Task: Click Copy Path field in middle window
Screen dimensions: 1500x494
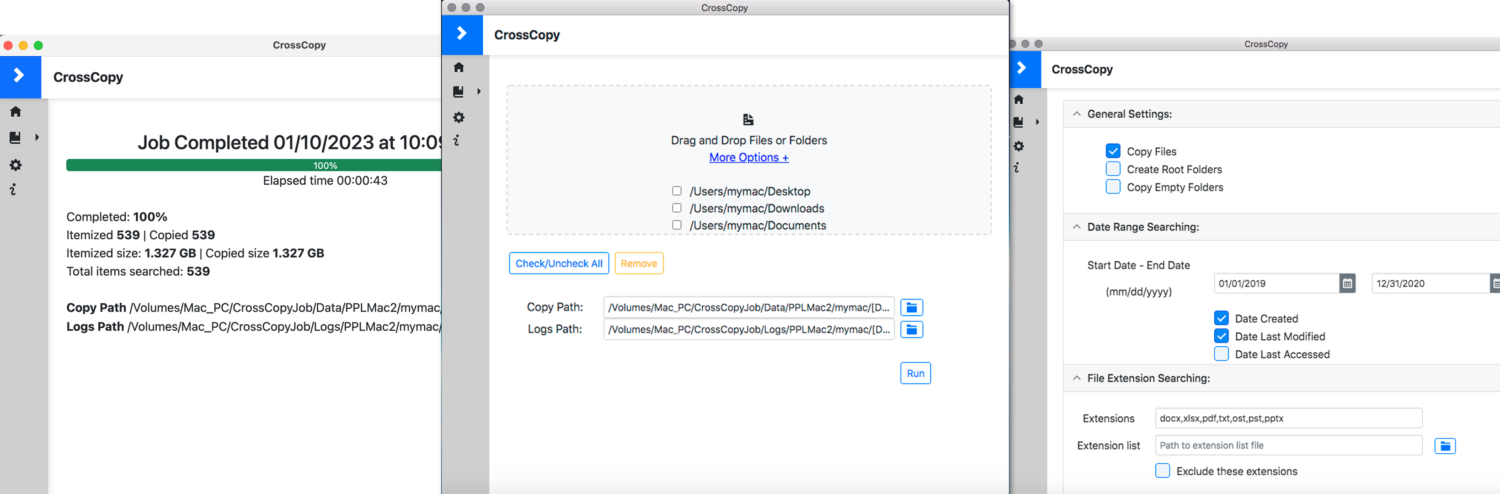Action: tap(749, 307)
